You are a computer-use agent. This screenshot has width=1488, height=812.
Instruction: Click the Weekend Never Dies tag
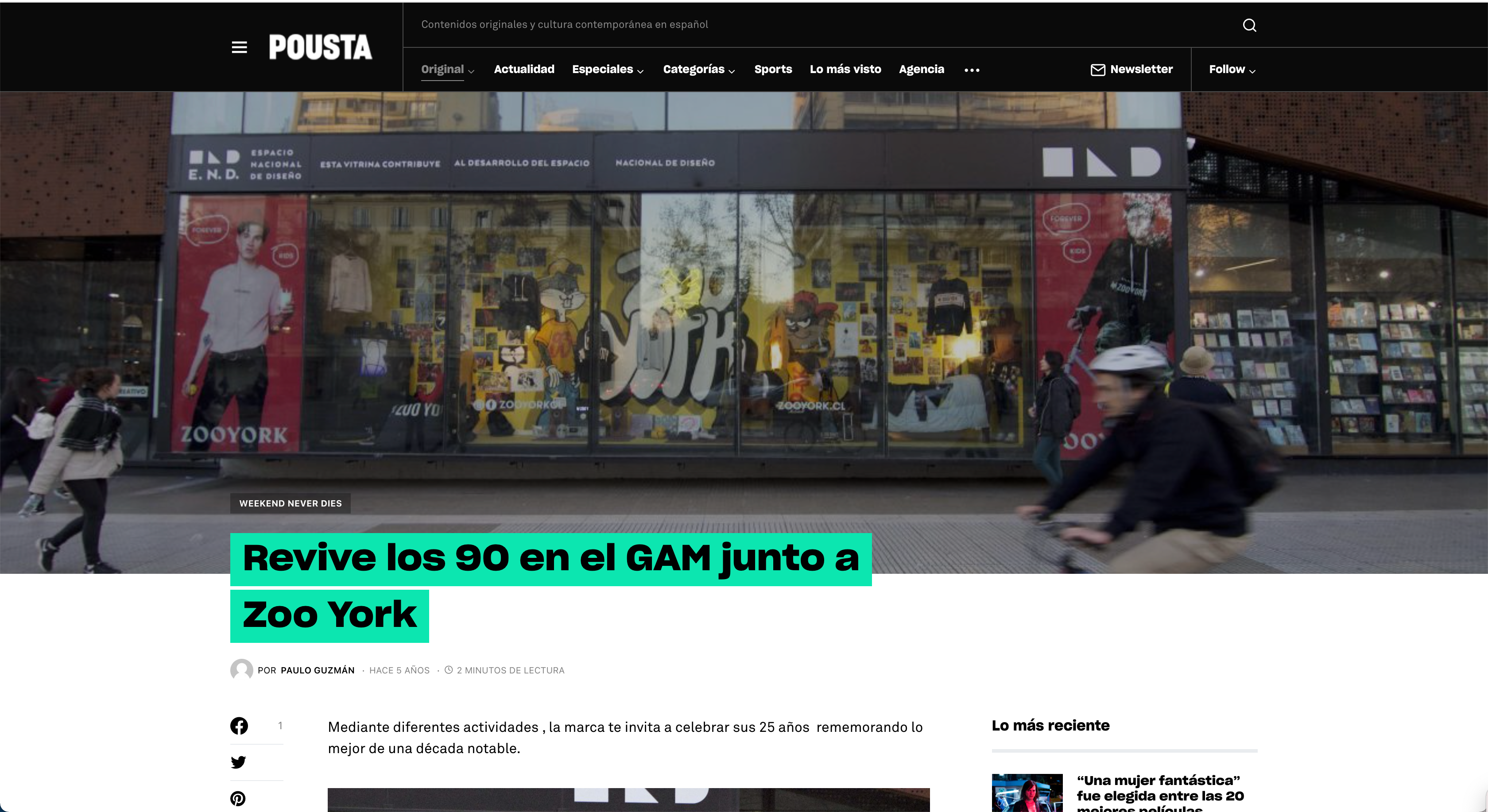291,503
